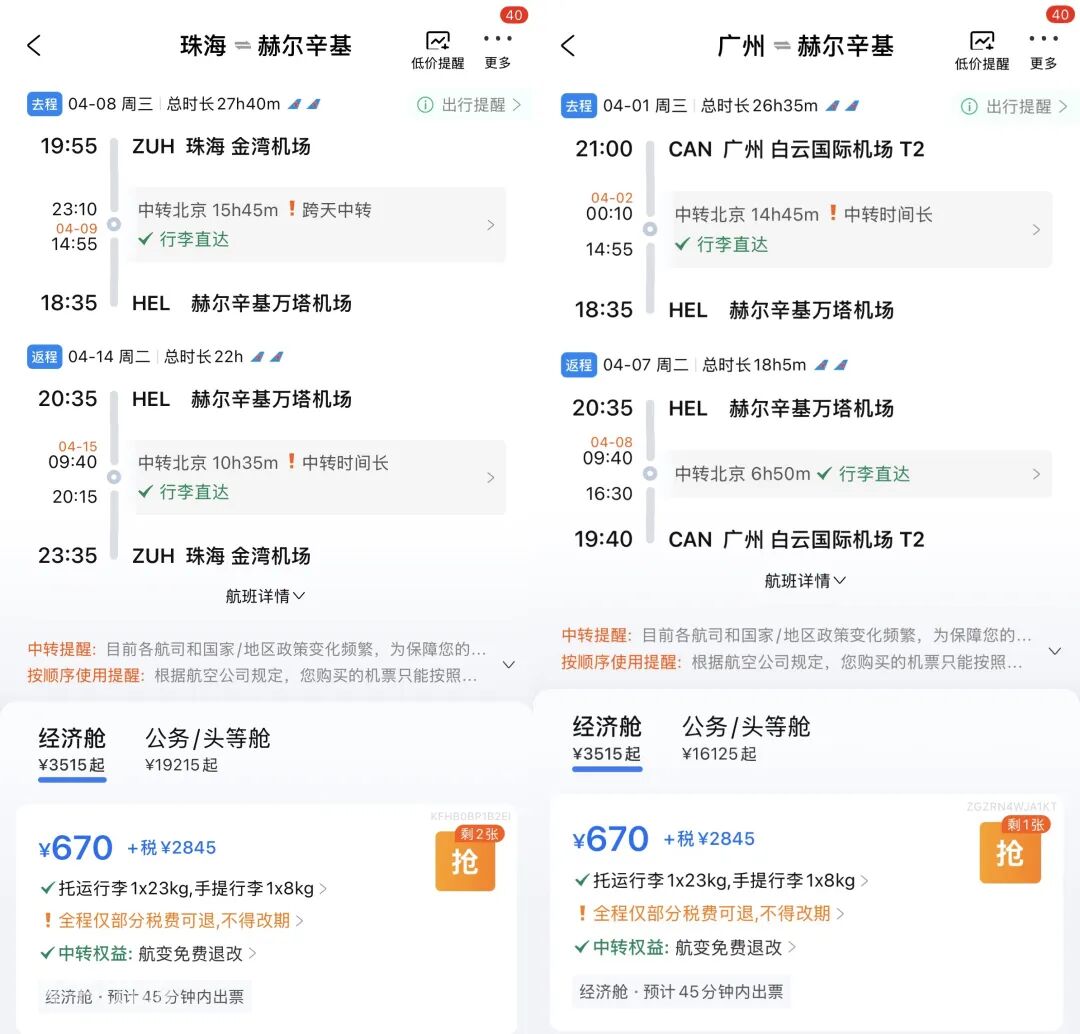Tap the 抢 button for the 广州 ¥670 fare
This screenshot has height=1034, width=1080.
tap(1010, 854)
